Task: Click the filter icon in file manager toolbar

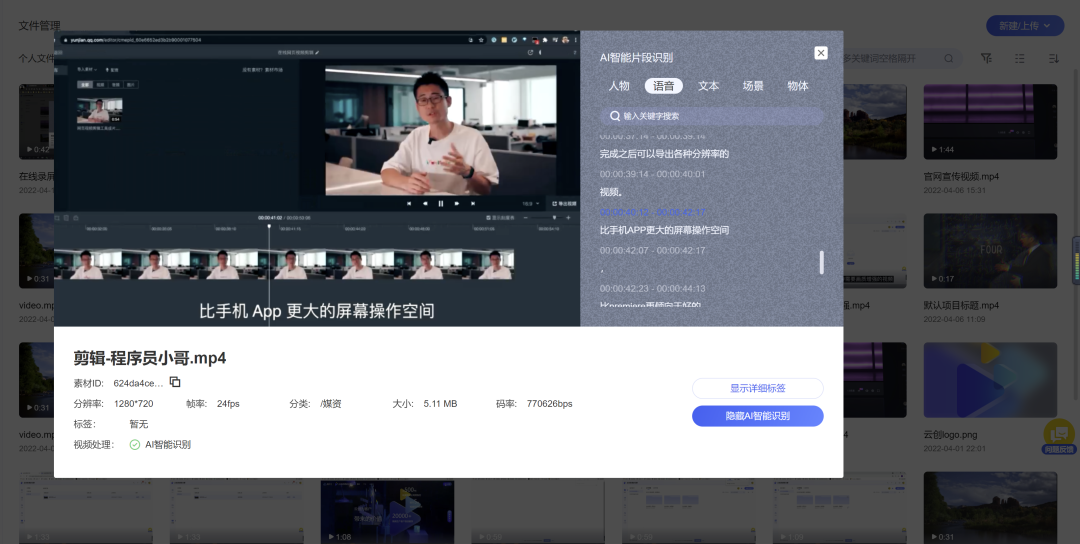Action: pyautogui.click(x=987, y=59)
